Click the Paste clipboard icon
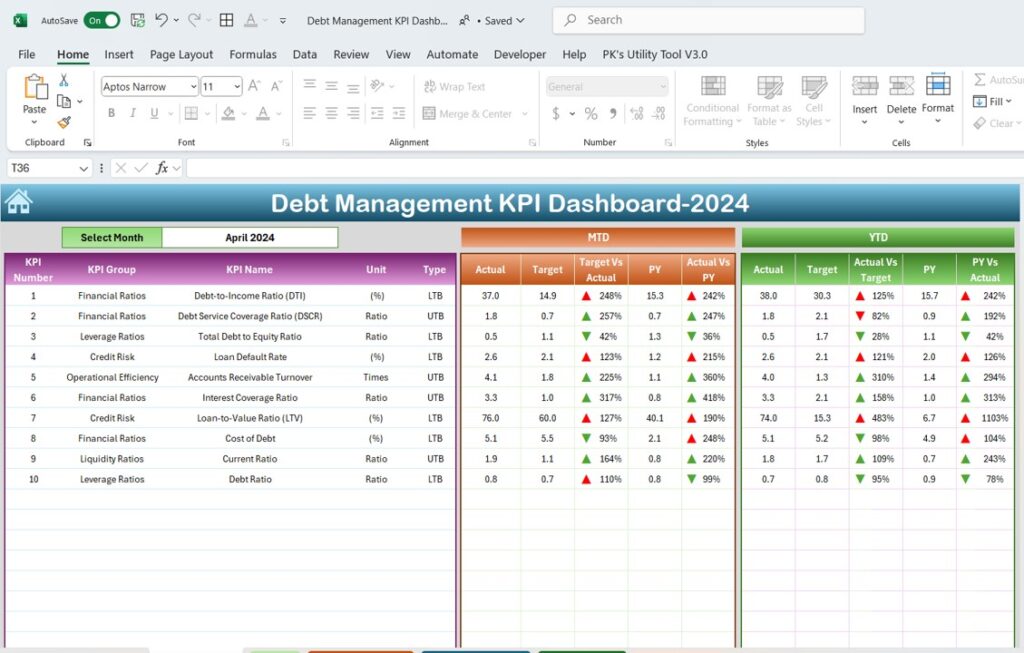The width and height of the screenshot is (1024, 653). (35, 87)
